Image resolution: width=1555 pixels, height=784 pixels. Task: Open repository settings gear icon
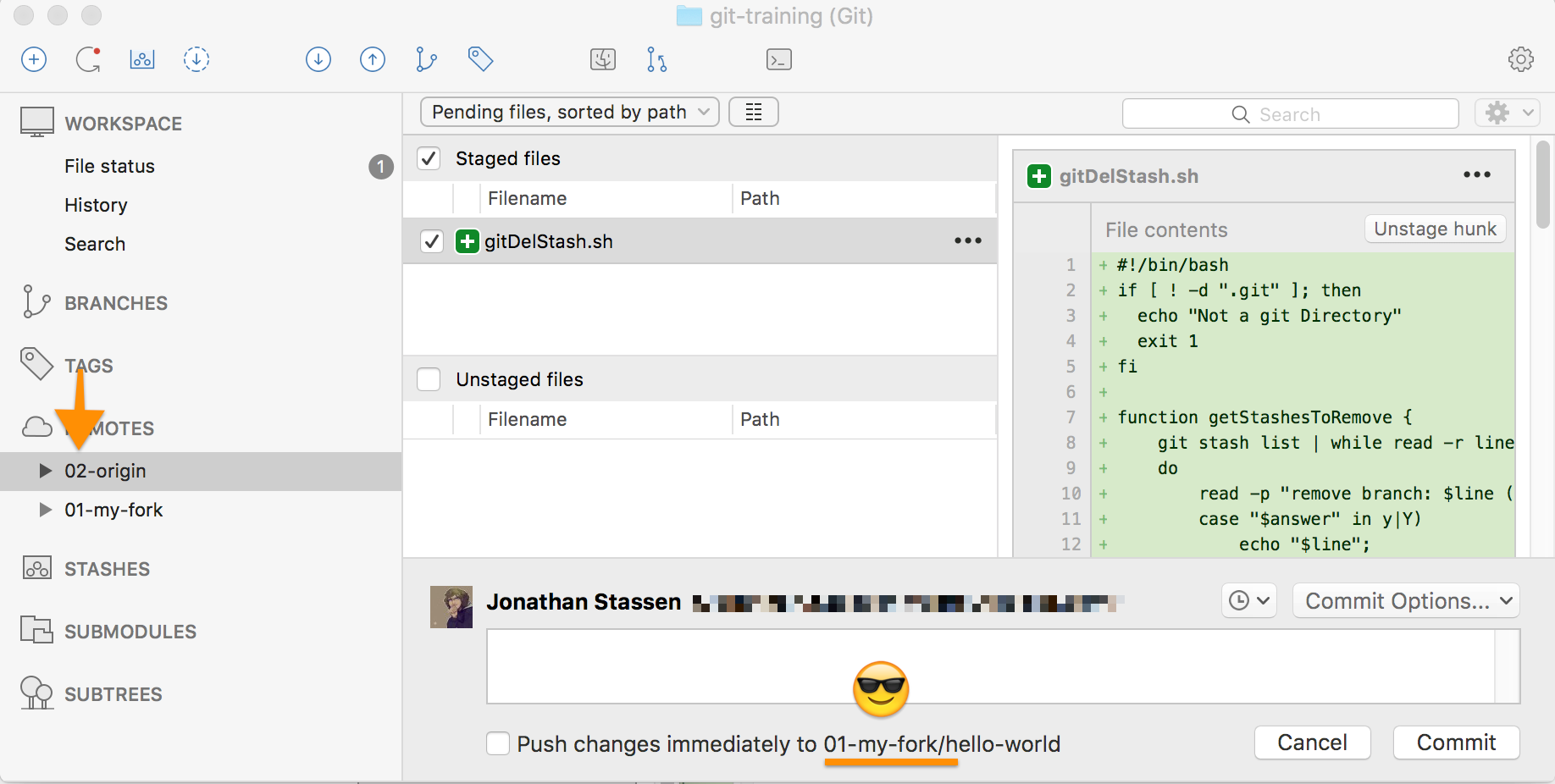click(1520, 59)
